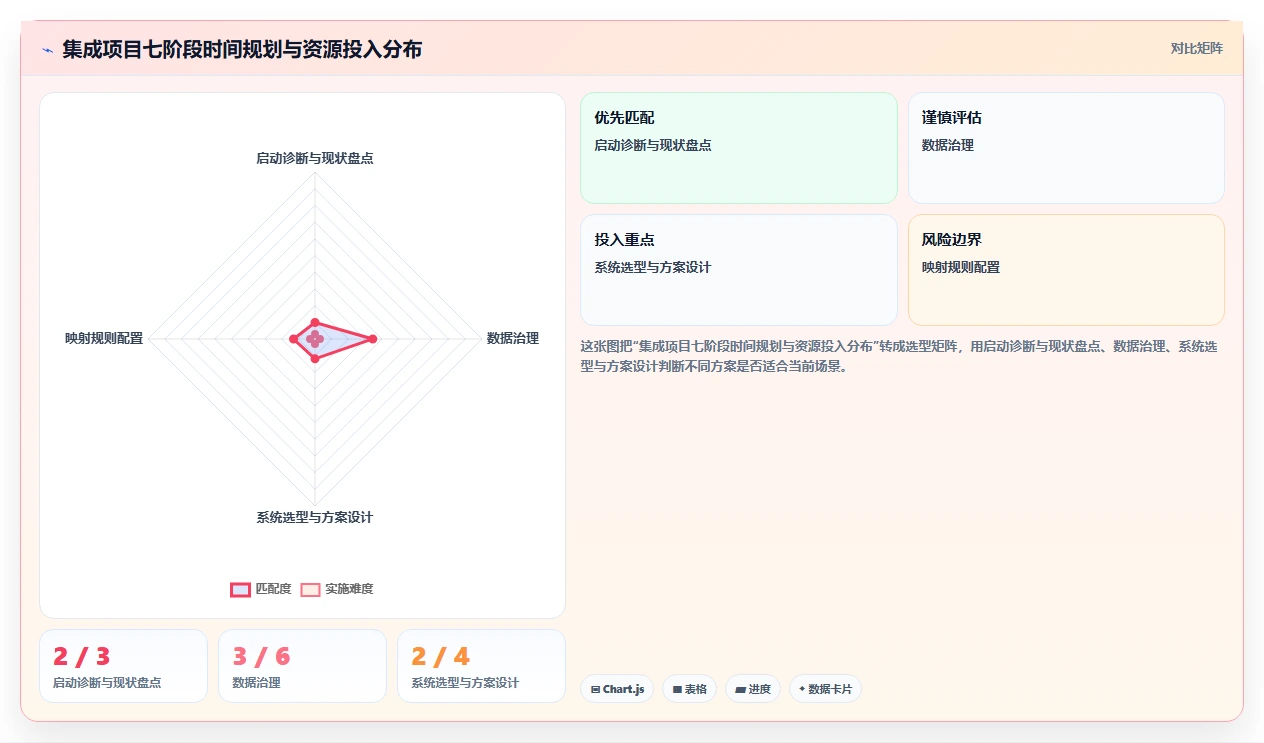Click 映射规则配置 text in 风险边界 card
The image size is (1264, 743).
point(961,267)
